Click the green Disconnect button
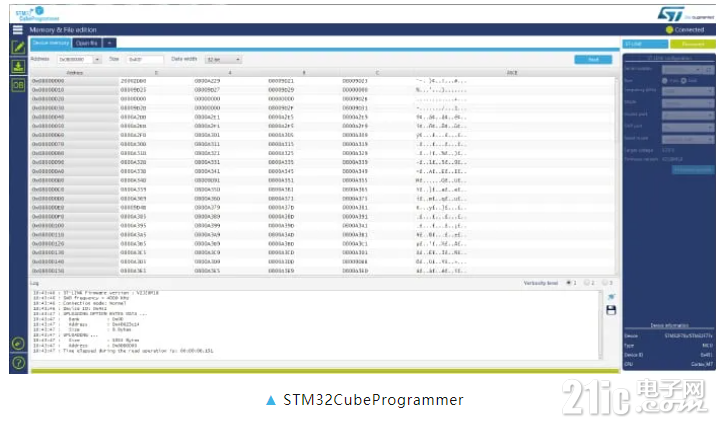 pyautogui.click(x=692, y=44)
